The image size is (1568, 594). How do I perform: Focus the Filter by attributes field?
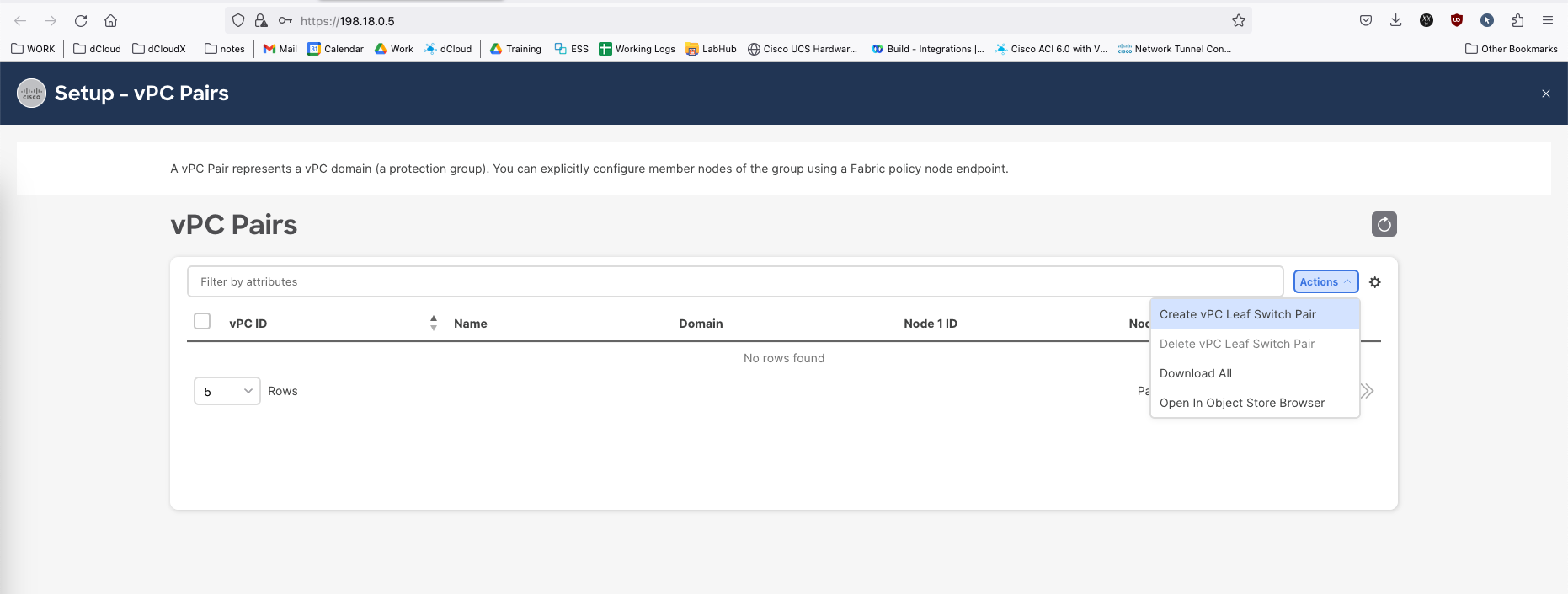click(x=734, y=281)
